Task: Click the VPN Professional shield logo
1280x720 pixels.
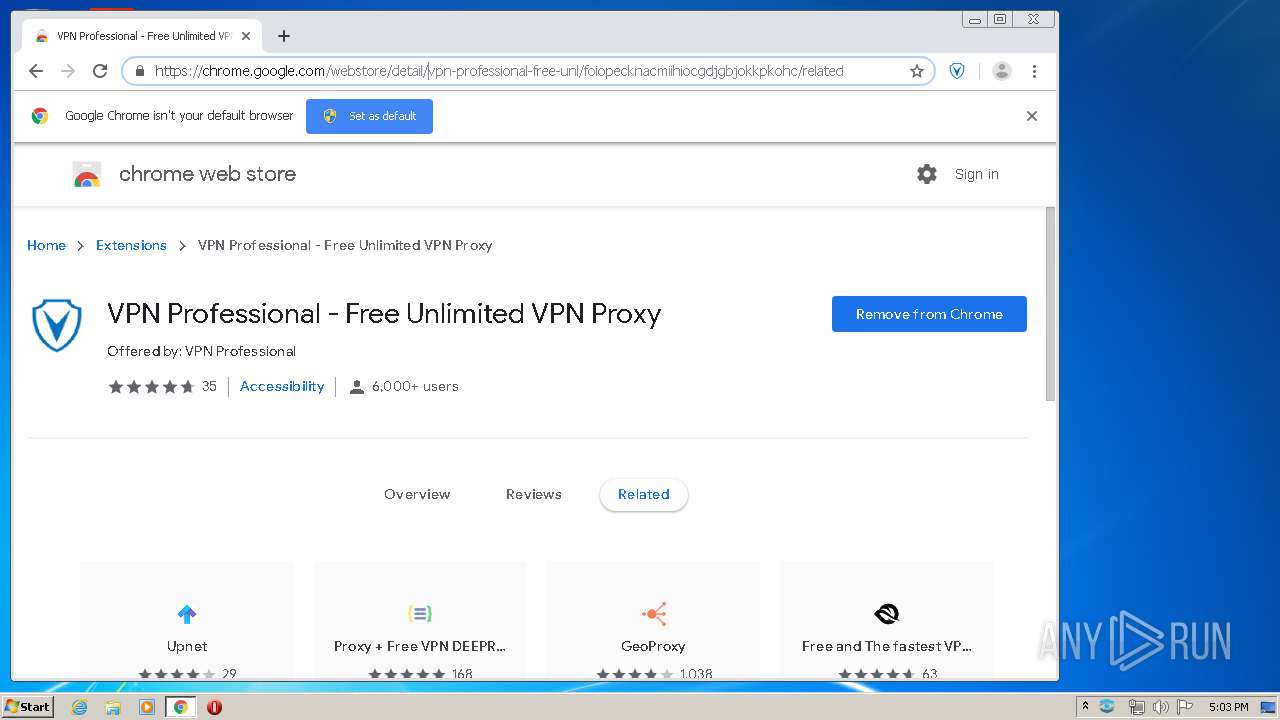Action: [57, 325]
